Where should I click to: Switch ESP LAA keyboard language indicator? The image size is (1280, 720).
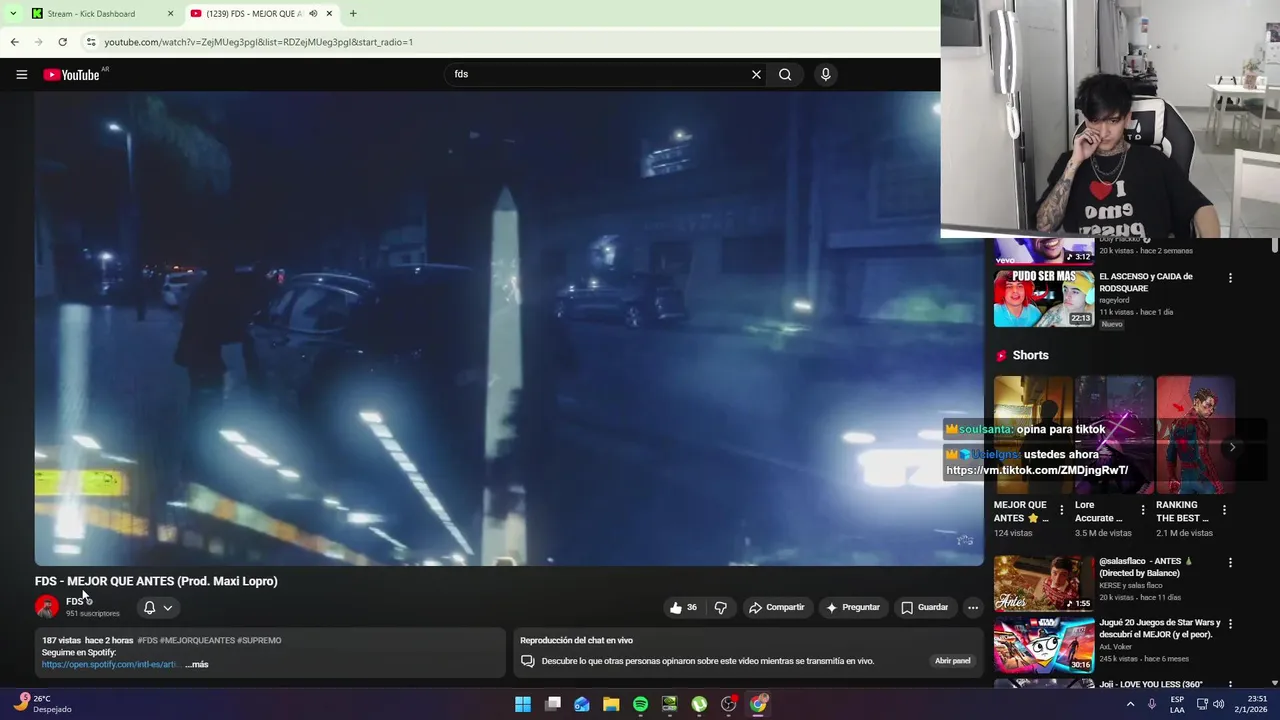1177,704
